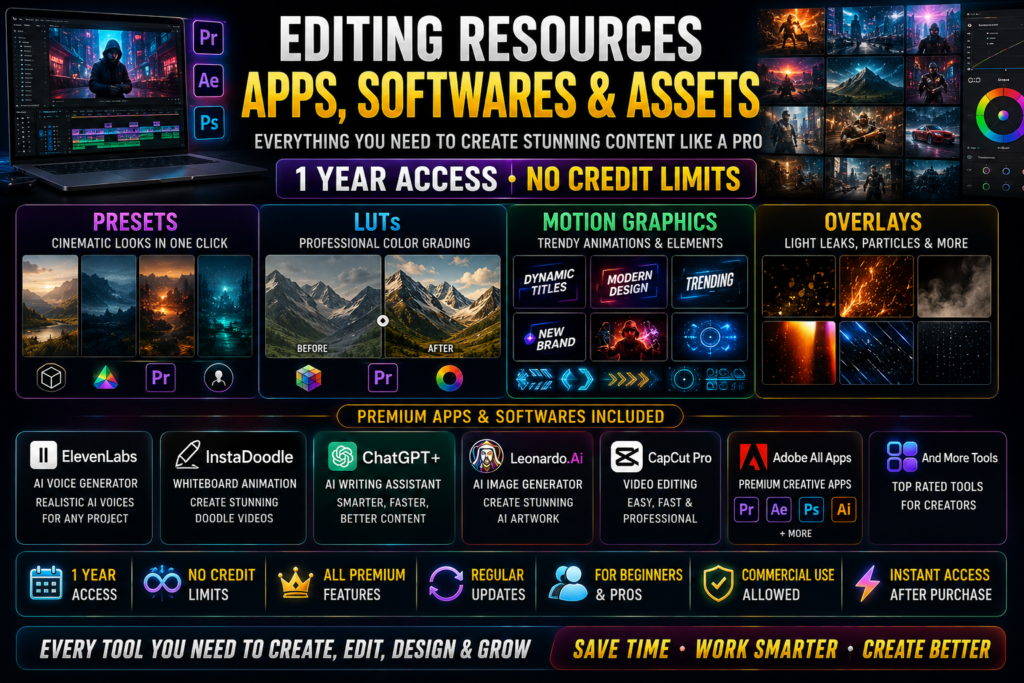Screen dimensions: 1024x683
Task: Click the "+ MORE" text in Adobe card
Action: point(795,533)
